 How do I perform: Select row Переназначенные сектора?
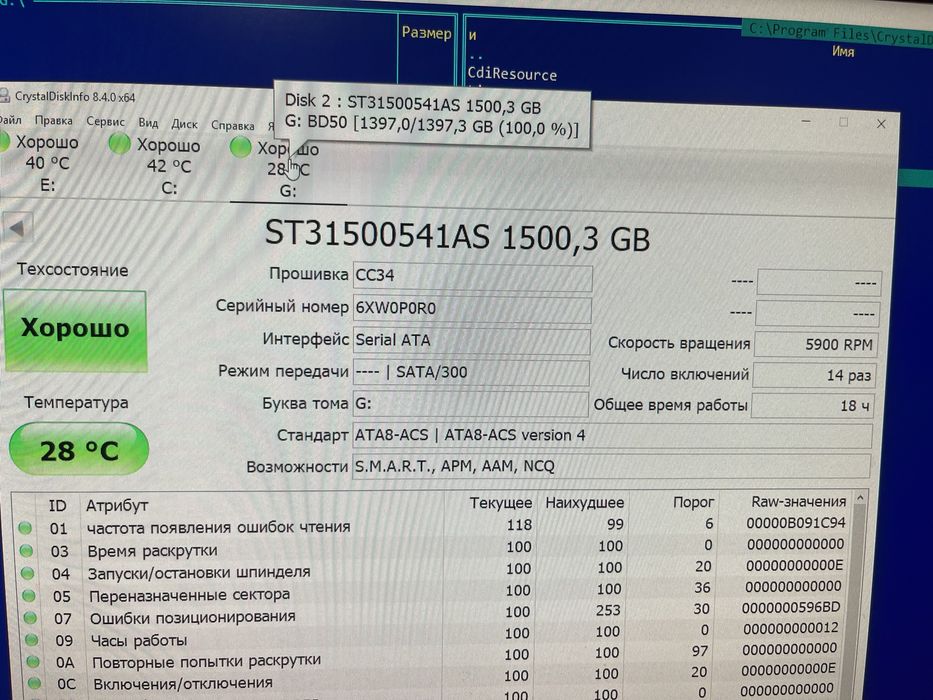coord(434,591)
